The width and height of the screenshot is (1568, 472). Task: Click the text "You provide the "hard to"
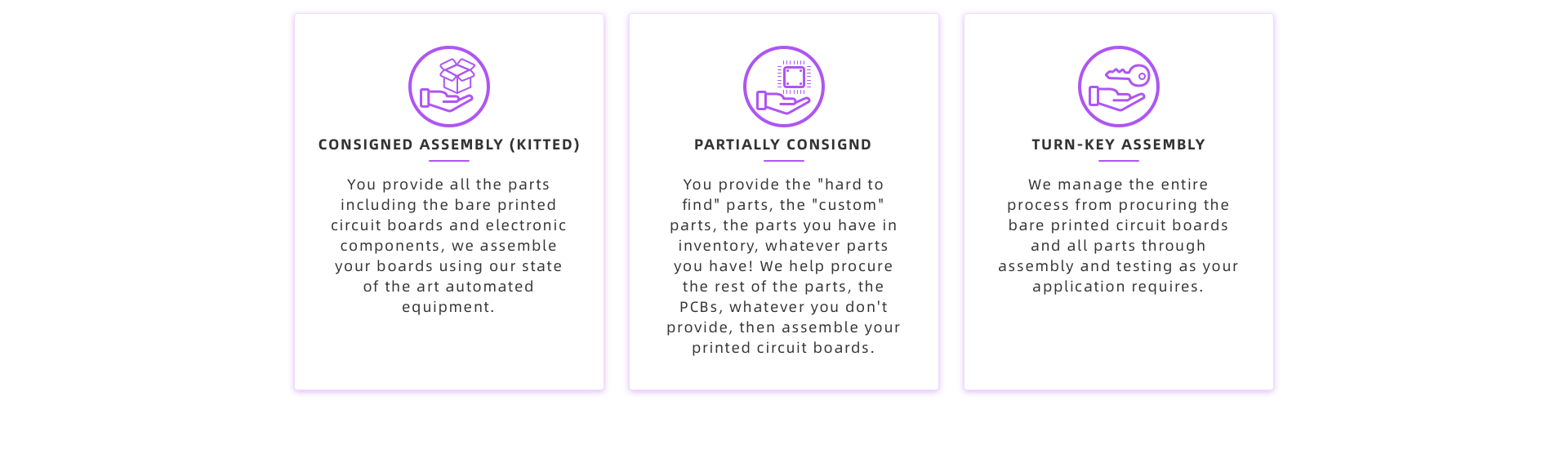[784, 185]
